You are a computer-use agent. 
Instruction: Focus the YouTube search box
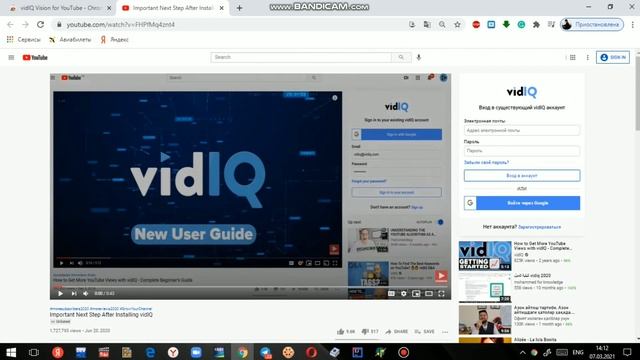301,57
